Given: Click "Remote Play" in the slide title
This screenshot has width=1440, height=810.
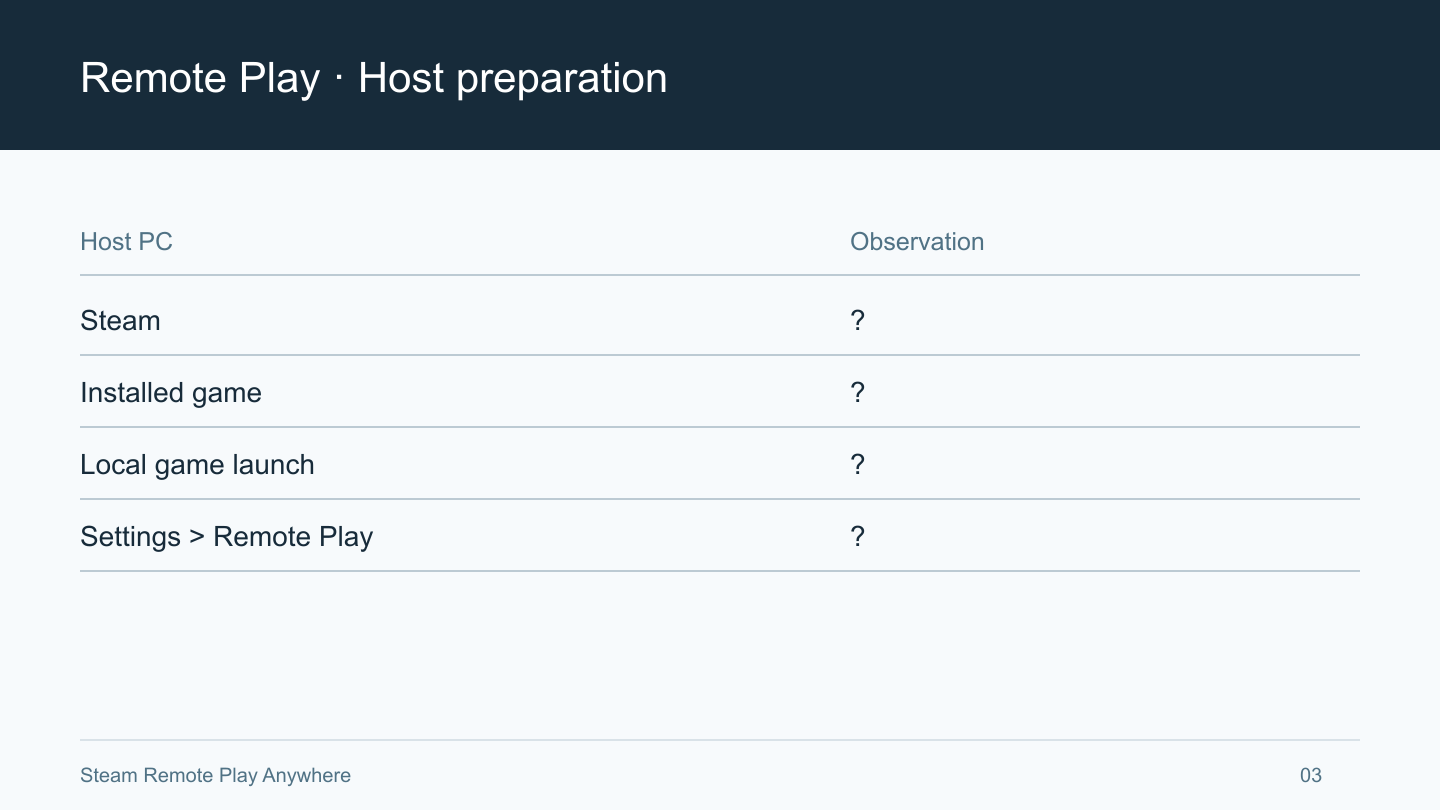Looking at the screenshot, I should click(200, 79).
